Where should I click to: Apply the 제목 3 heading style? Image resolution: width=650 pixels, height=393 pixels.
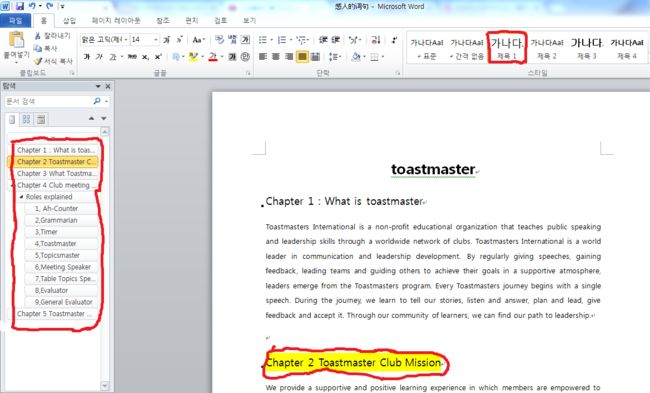pos(587,48)
